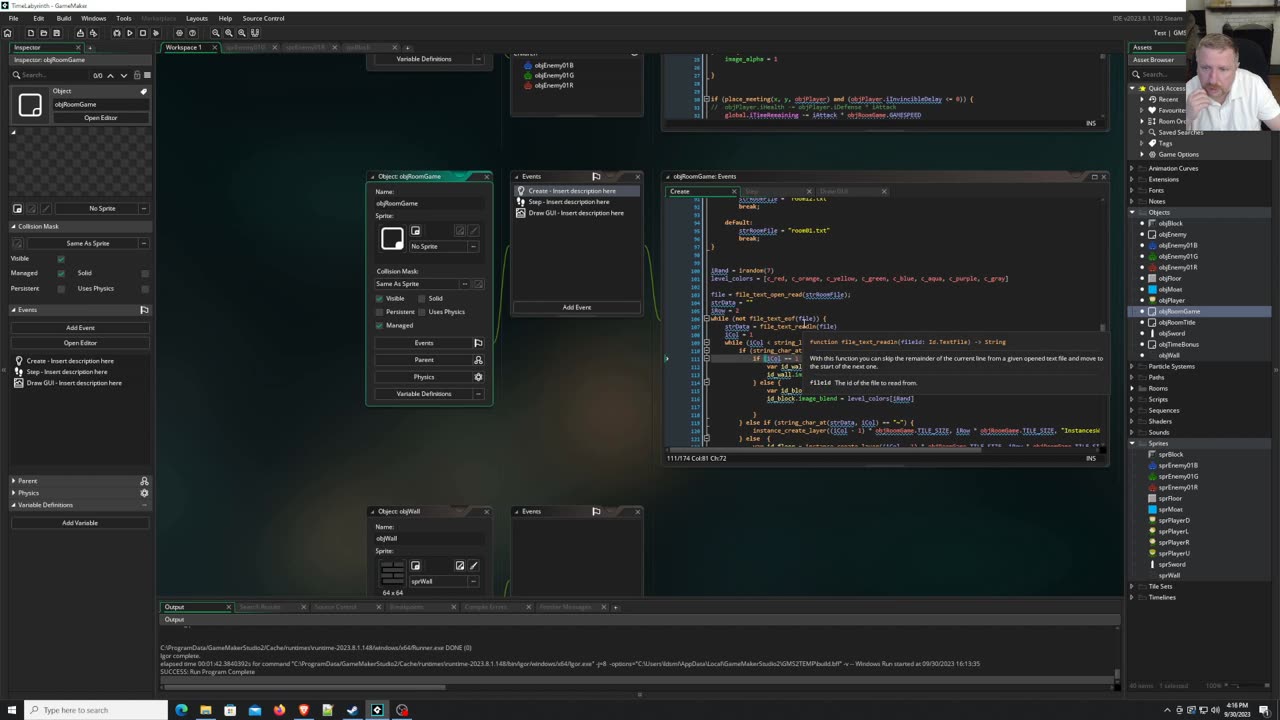The image size is (1280, 720).
Task: Open the No Sprite dropdown in Inspector
Action: 102,208
